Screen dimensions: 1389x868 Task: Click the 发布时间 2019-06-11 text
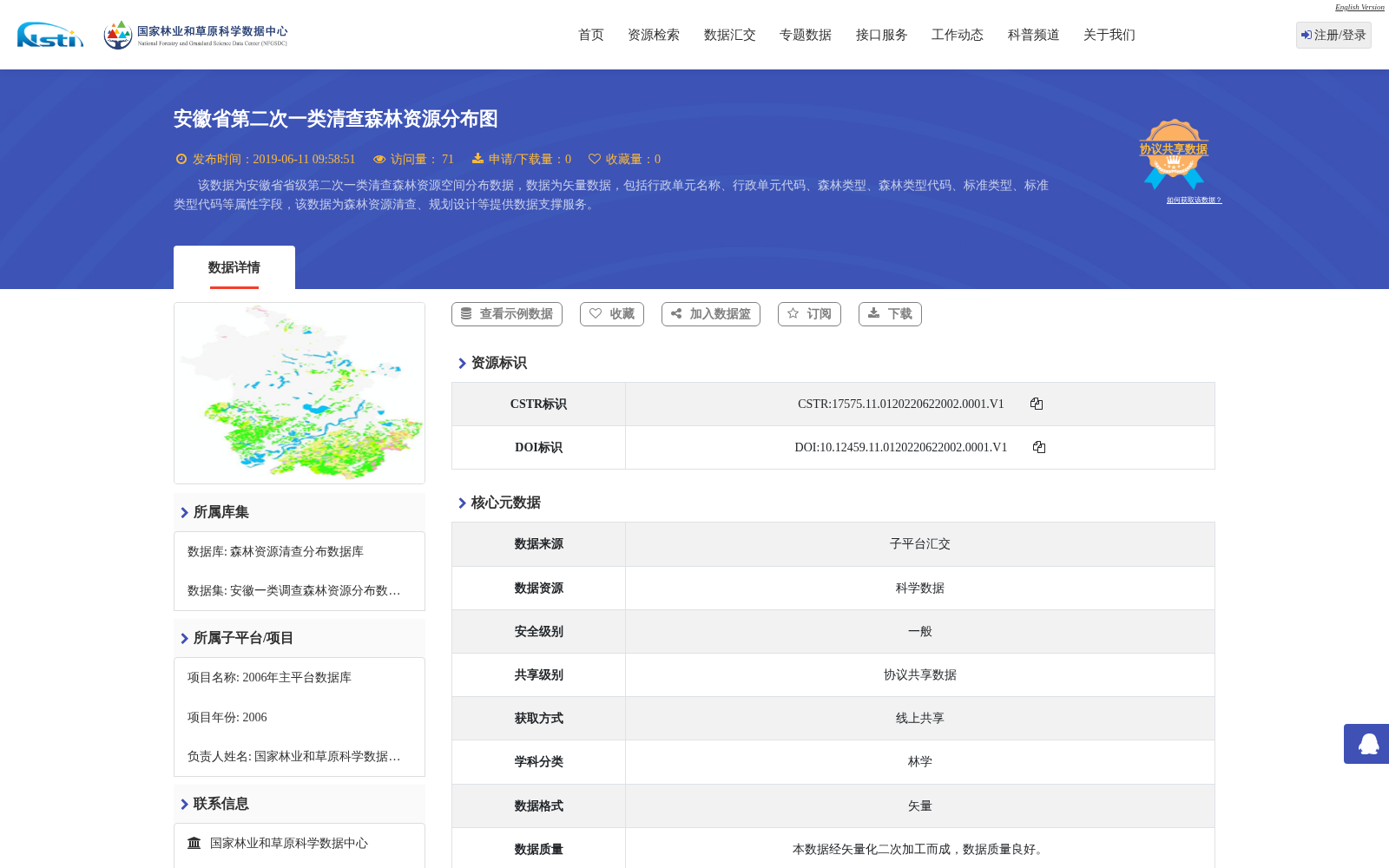point(273,159)
